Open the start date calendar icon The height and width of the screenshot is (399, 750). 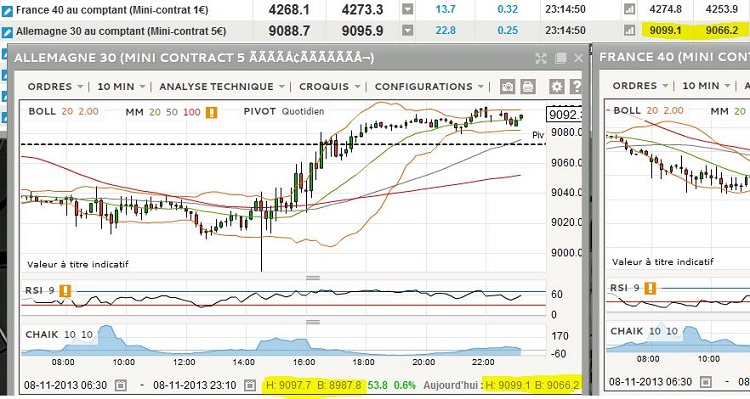121,385
